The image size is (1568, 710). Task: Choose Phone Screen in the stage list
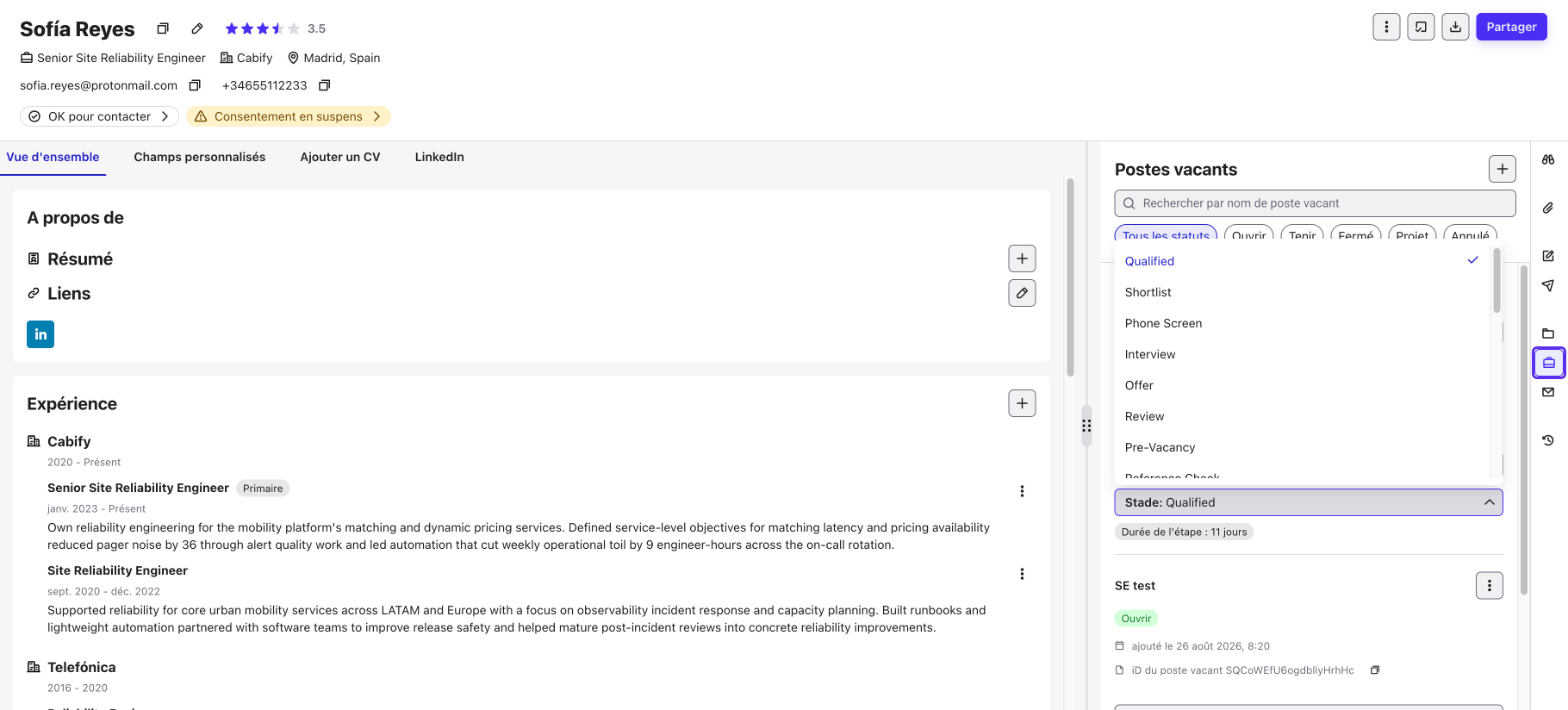1302,323
